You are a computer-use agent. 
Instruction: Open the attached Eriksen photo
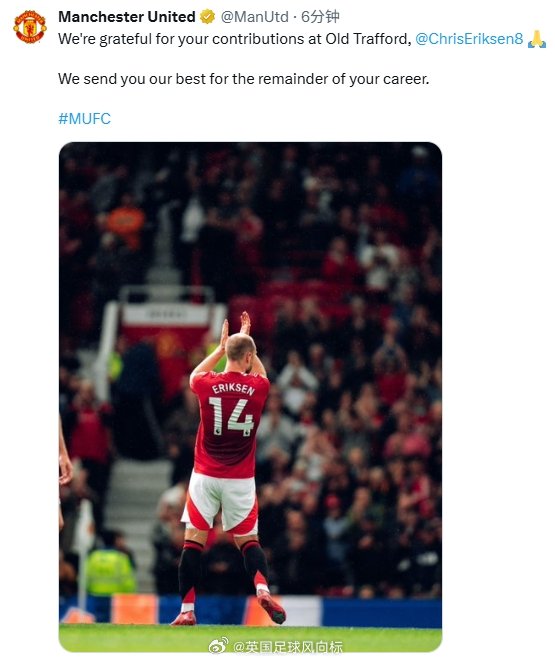(x=250, y=397)
